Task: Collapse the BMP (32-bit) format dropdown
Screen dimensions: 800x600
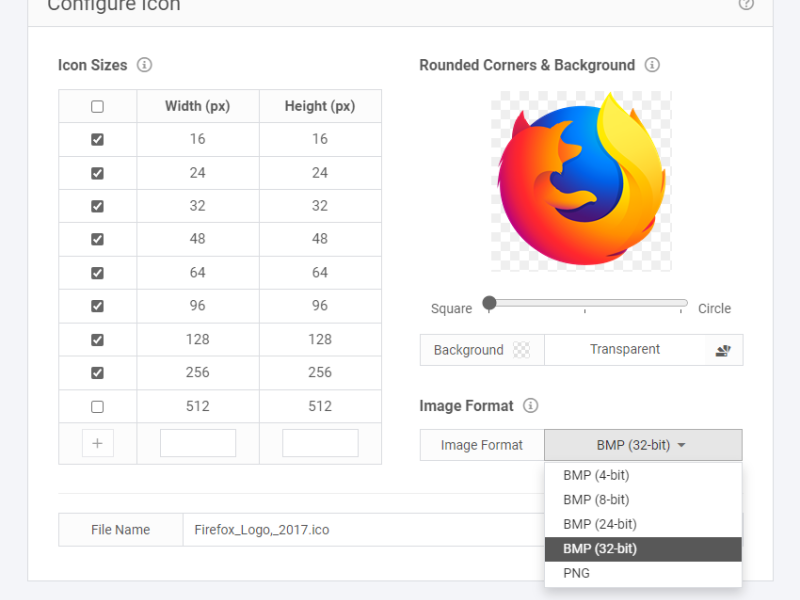Action: point(643,445)
